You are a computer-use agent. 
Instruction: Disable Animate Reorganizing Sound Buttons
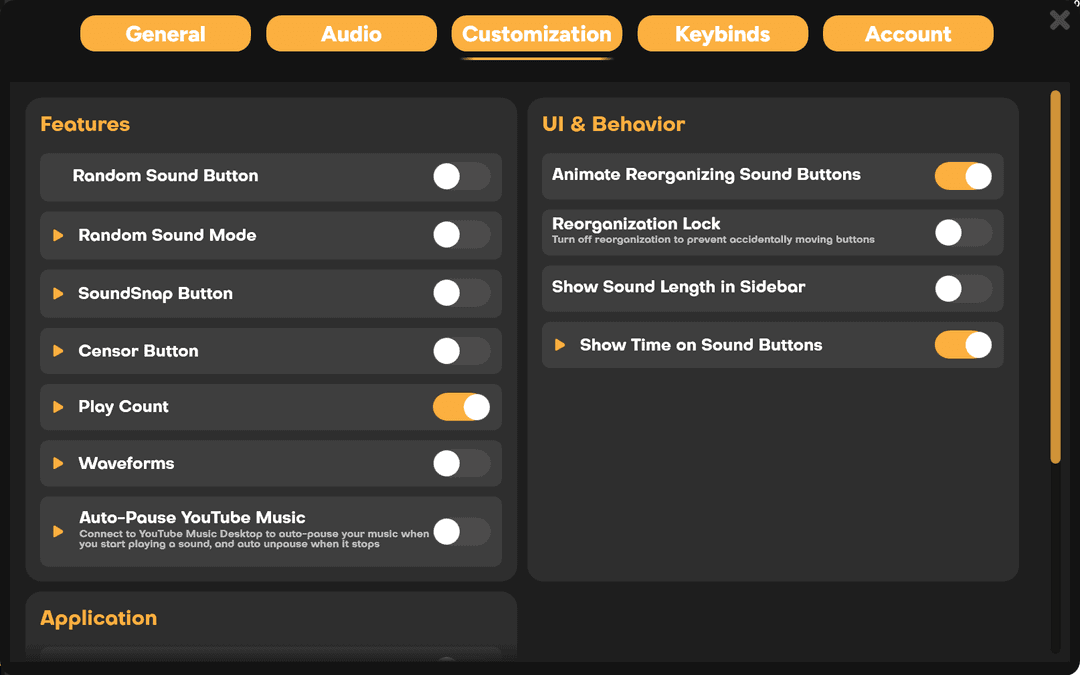(963, 175)
